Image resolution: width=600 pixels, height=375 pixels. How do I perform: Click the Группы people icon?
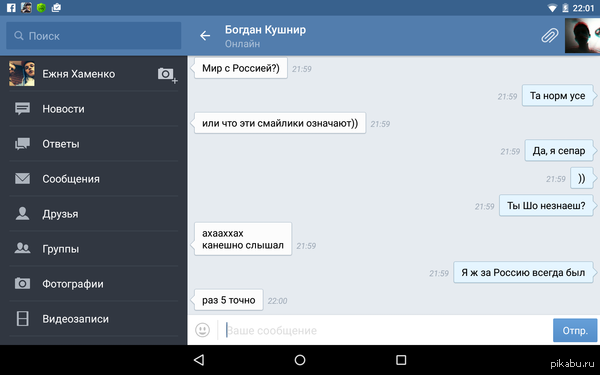pos(23,248)
